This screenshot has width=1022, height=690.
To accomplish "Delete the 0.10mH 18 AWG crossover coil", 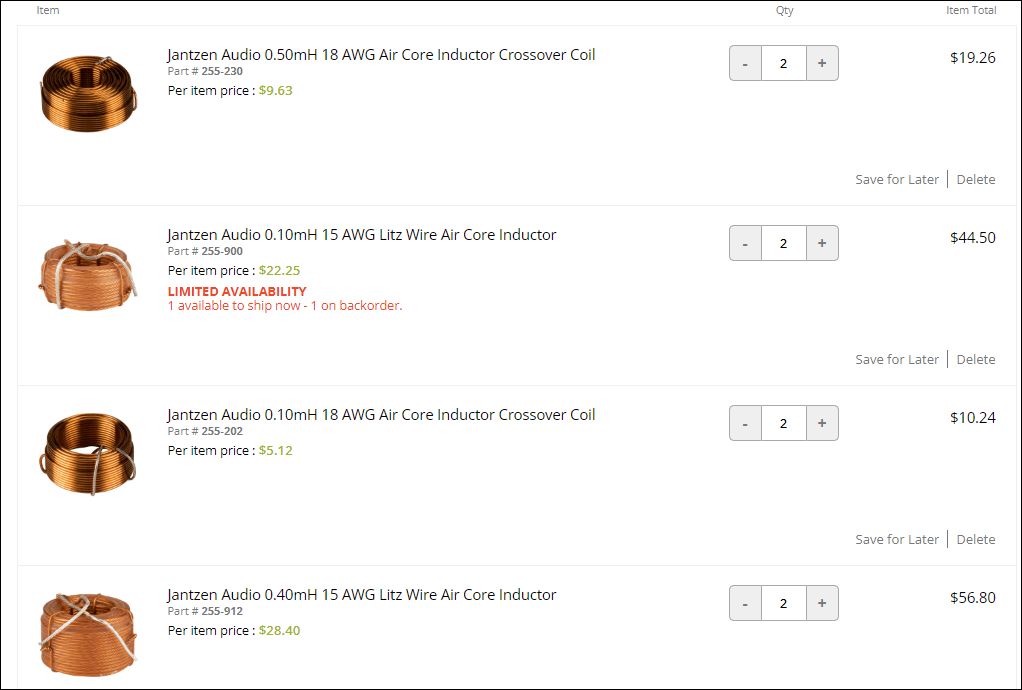I will click(x=976, y=539).
